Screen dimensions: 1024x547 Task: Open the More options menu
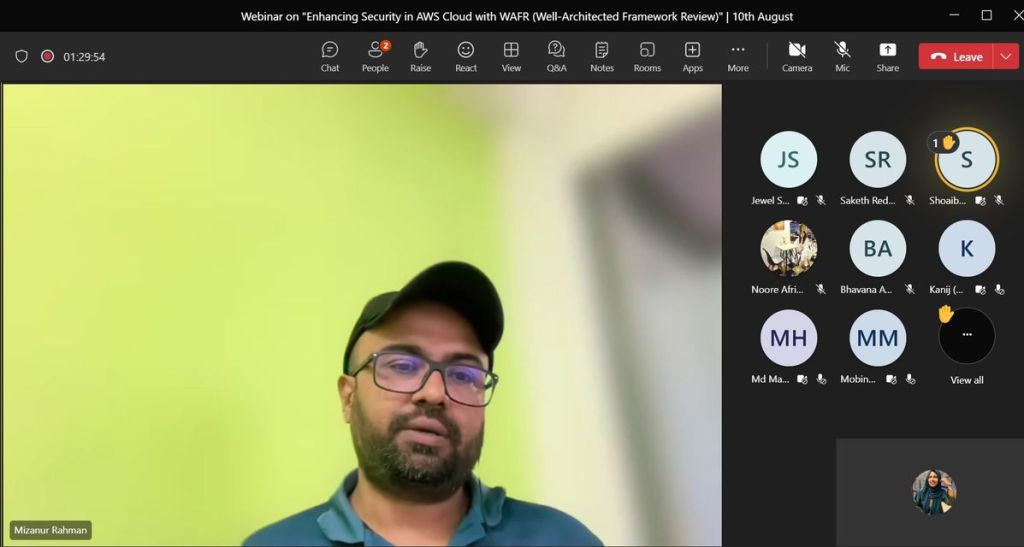tap(738, 56)
